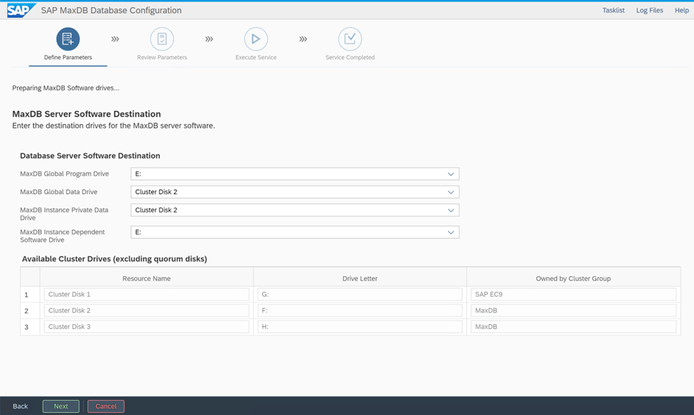Click the G: drive letter field
The width and height of the screenshot is (694, 415).
[x=360, y=294]
